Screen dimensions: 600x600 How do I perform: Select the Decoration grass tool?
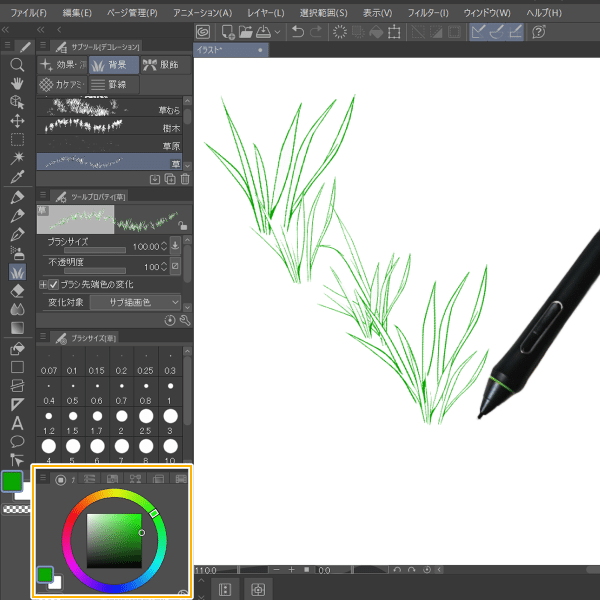[x=17, y=272]
